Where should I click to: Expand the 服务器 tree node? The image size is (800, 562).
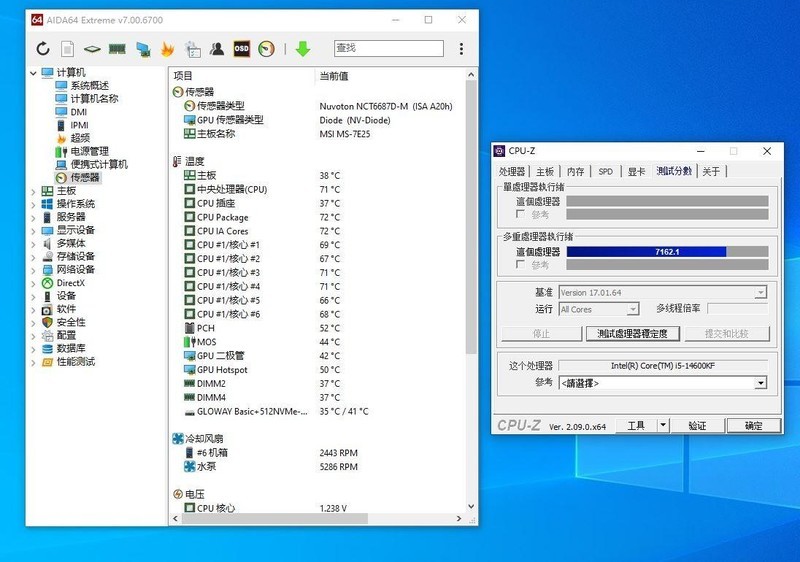pyautogui.click(x=33, y=218)
